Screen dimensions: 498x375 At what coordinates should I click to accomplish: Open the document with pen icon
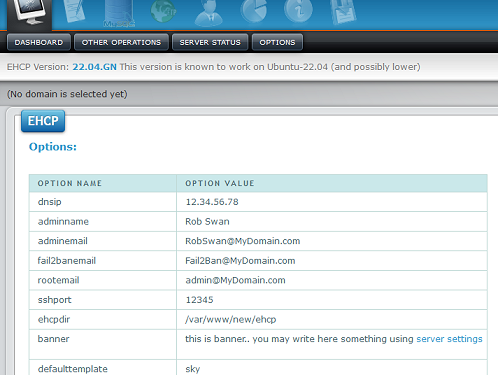75,11
